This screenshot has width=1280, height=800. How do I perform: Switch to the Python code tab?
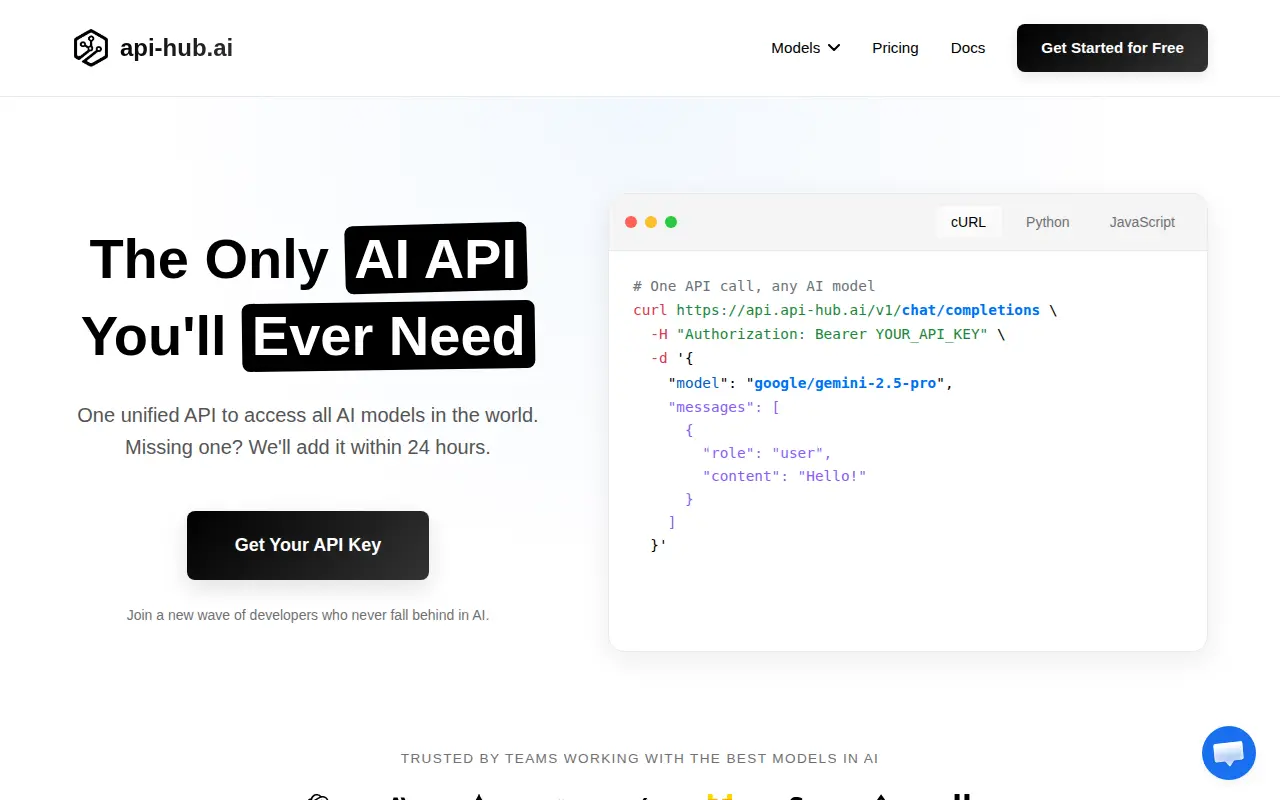tap(1048, 222)
